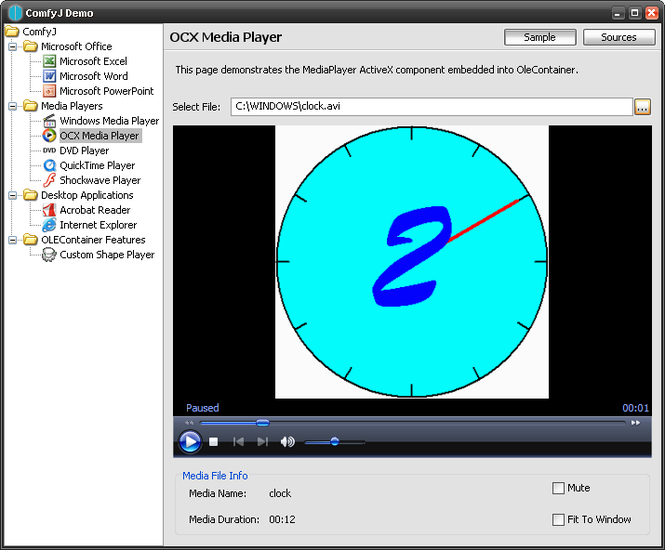Click the OLEContainer Features folder icon
This screenshot has width=665, height=550.
tap(31, 240)
